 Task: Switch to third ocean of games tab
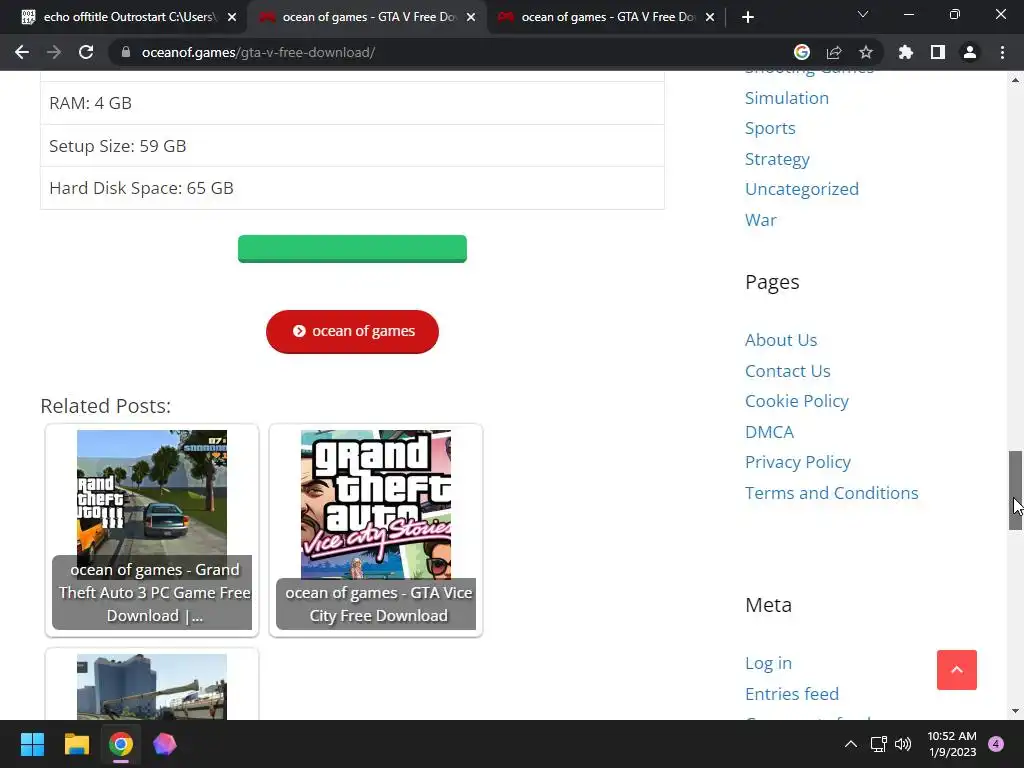click(x=606, y=17)
